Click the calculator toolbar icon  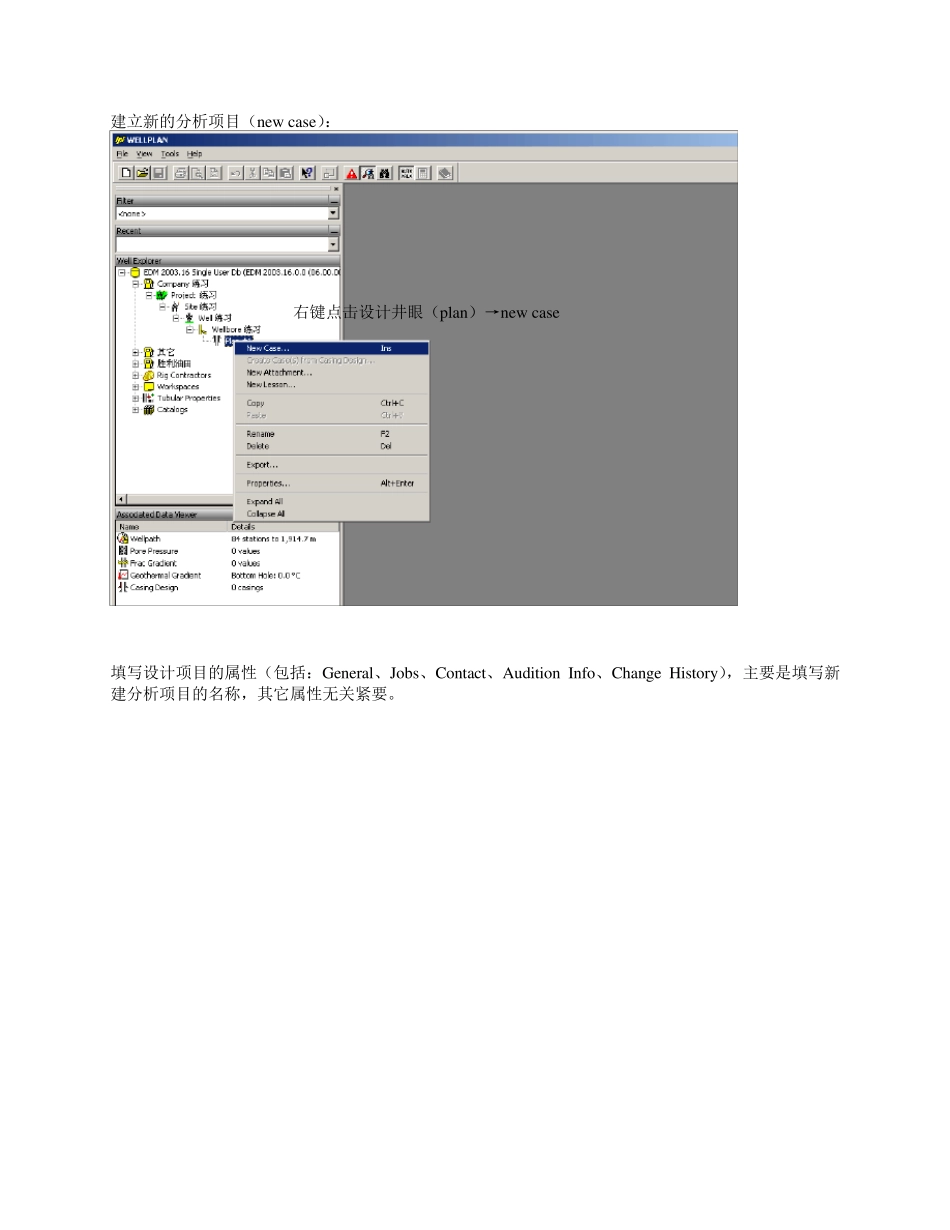pyautogui.click(x=423, y=173)
